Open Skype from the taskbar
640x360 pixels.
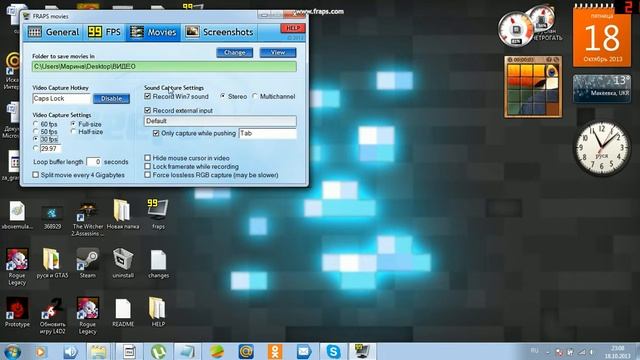(333, 351)
